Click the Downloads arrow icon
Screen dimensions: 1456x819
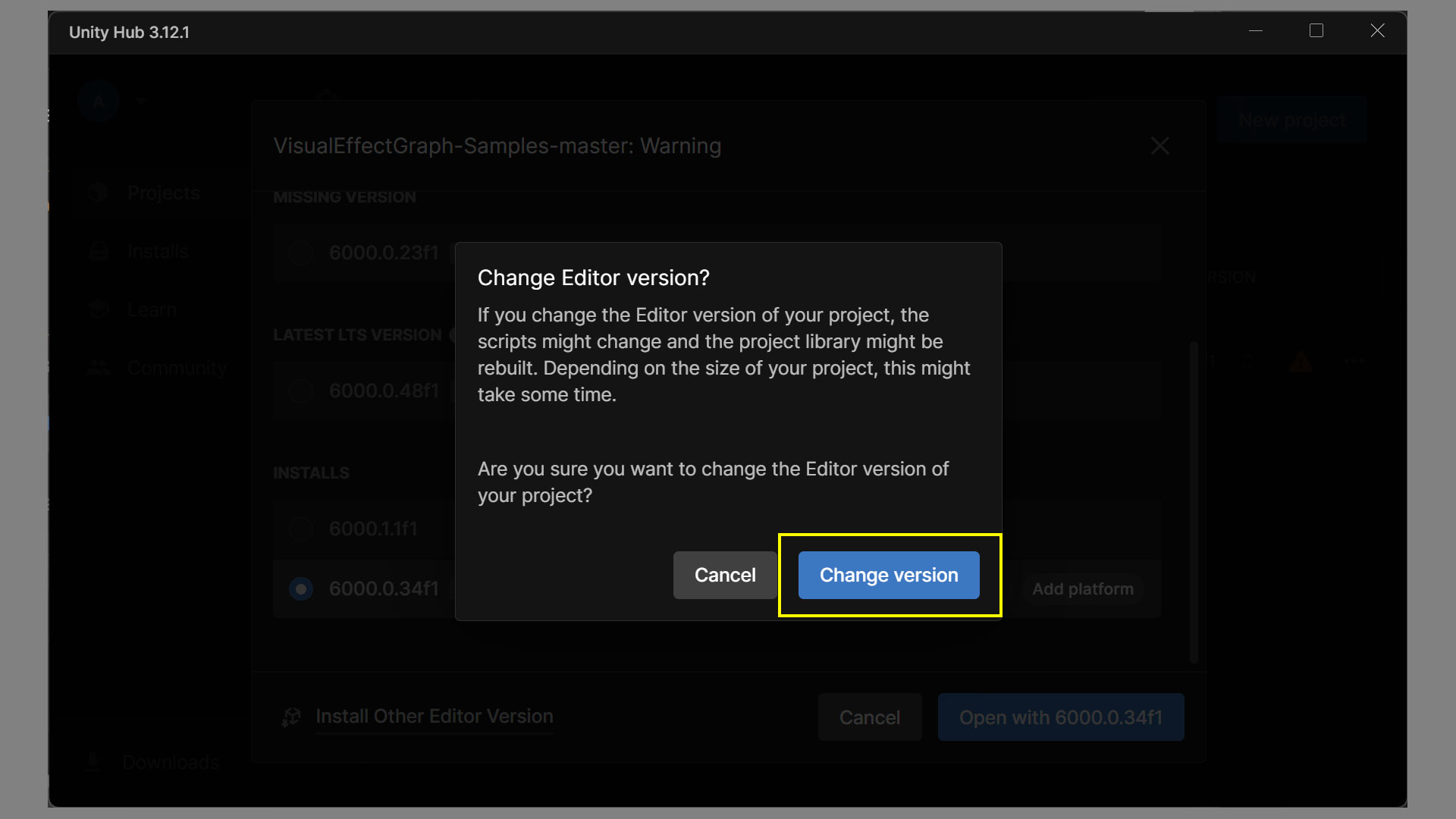click(x=93, y=762)
